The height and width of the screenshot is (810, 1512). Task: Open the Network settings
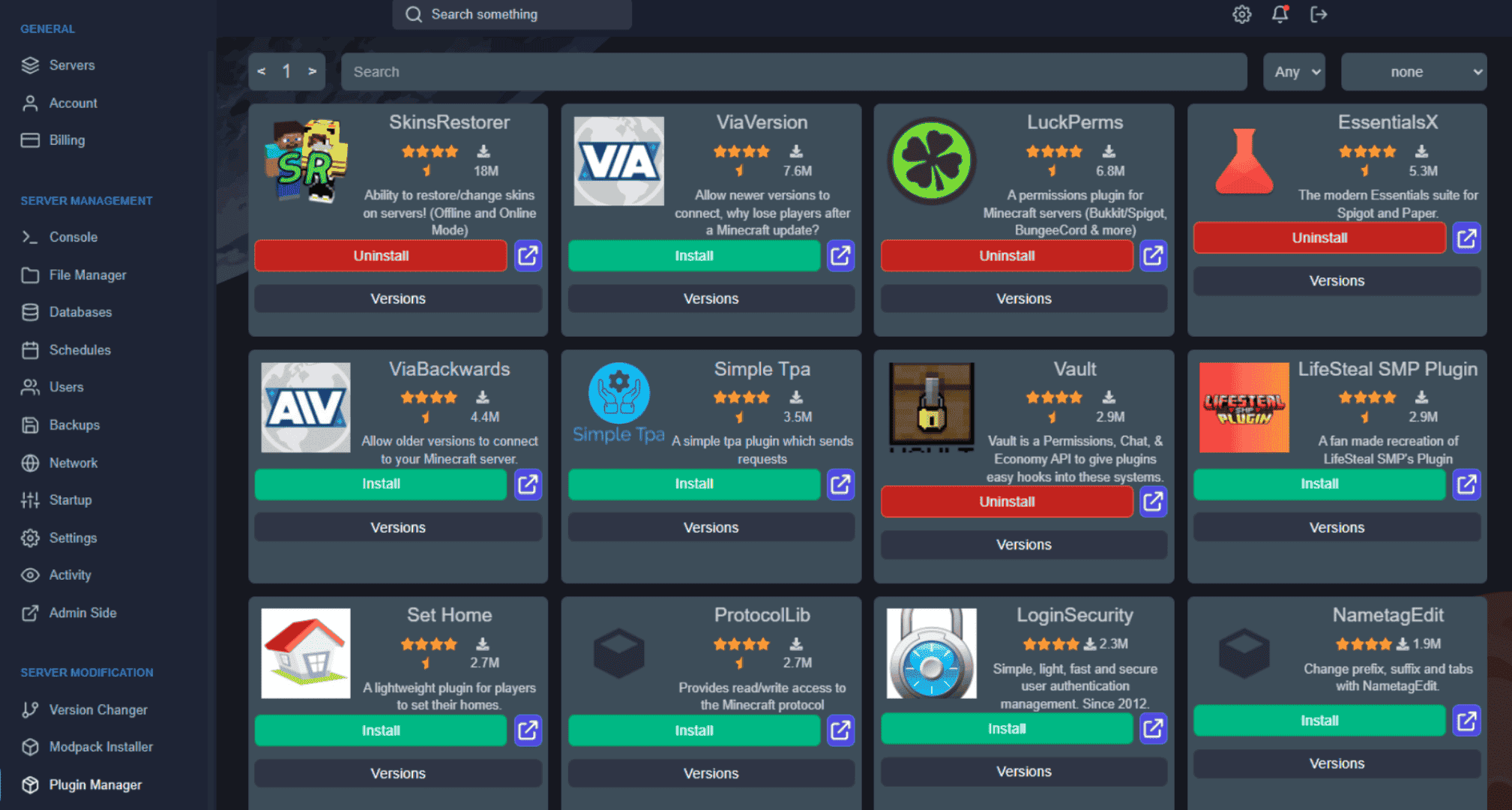click(73, 463)
